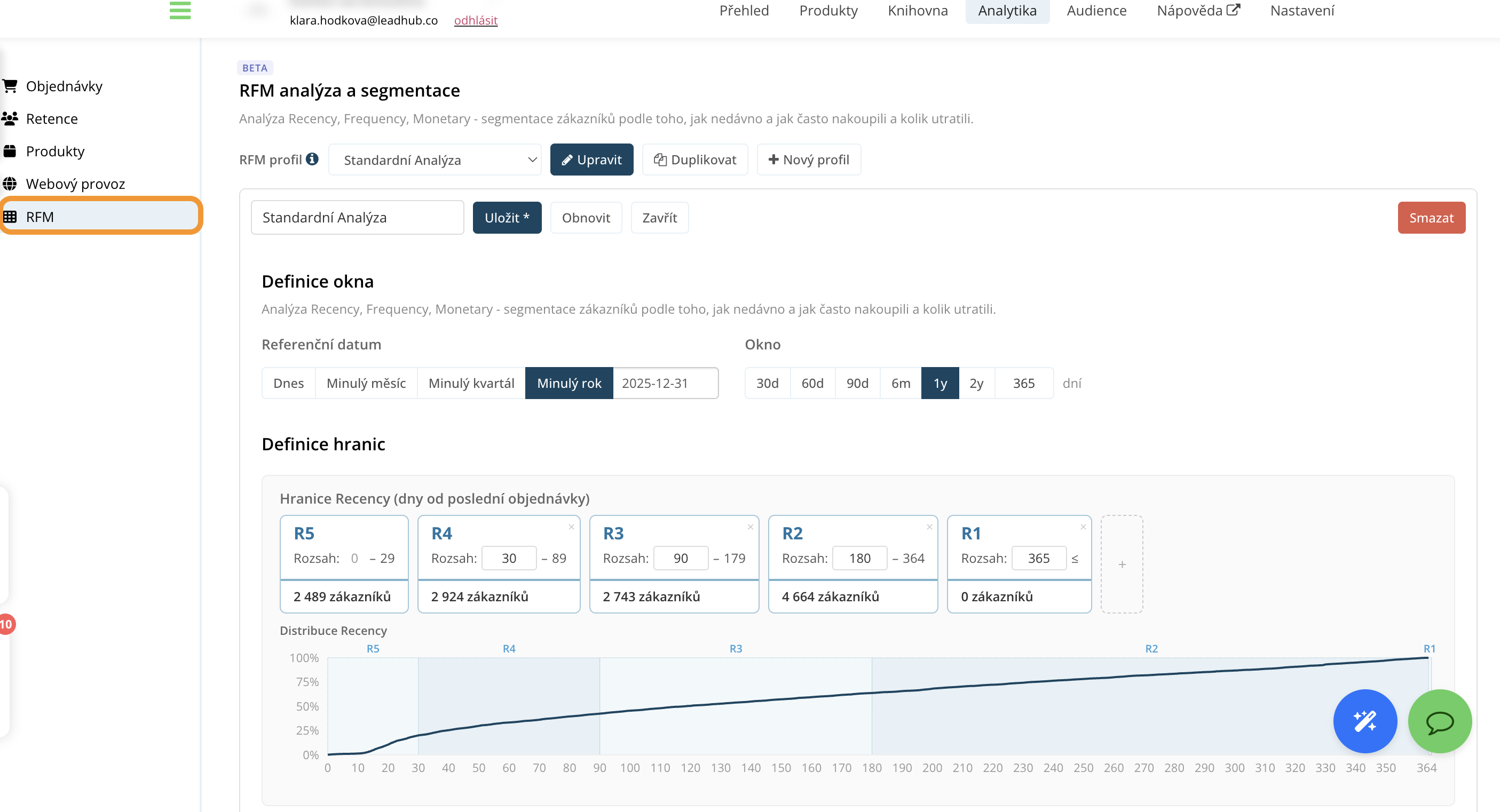Click the odhlásit logout link
Screen dimensions: 1500x812
(475, 20)
